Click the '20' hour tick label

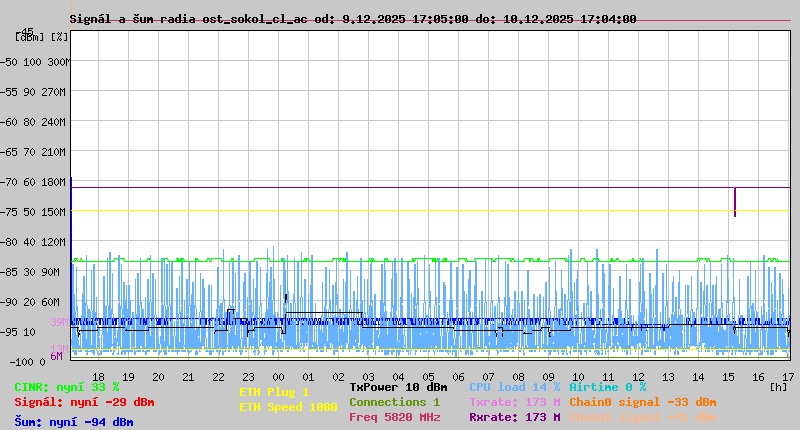tap(158, 377)
